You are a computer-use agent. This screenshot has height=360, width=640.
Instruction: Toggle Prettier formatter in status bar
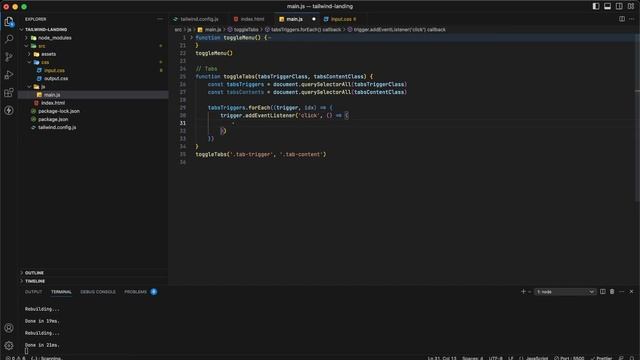pos(602,358)
